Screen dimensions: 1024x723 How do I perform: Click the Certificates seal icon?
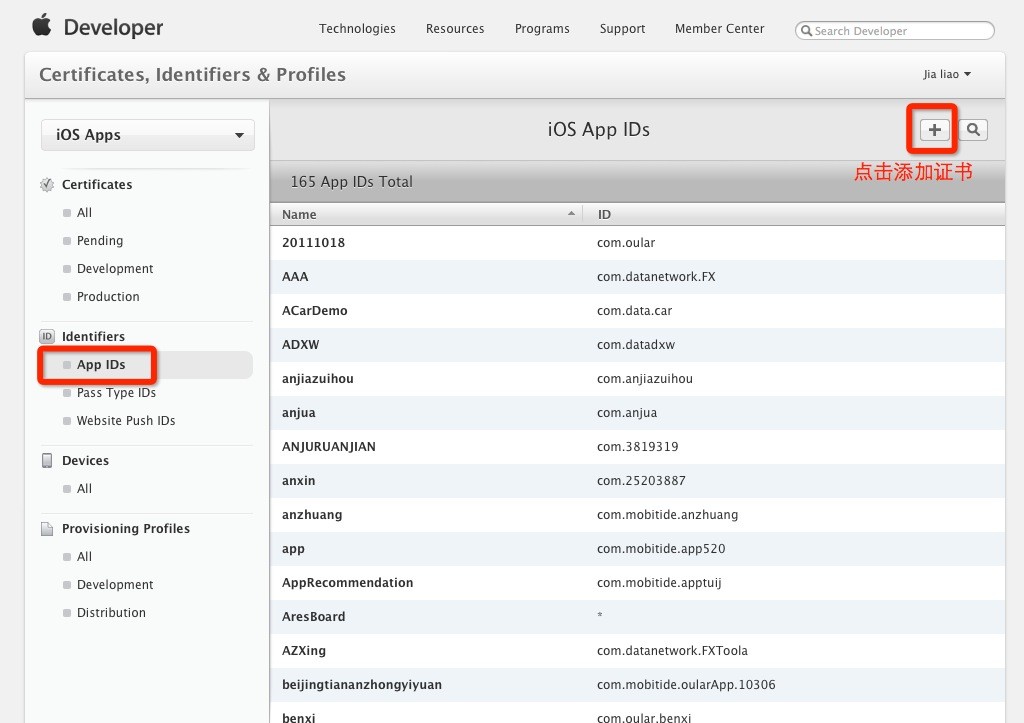[47, 185]
